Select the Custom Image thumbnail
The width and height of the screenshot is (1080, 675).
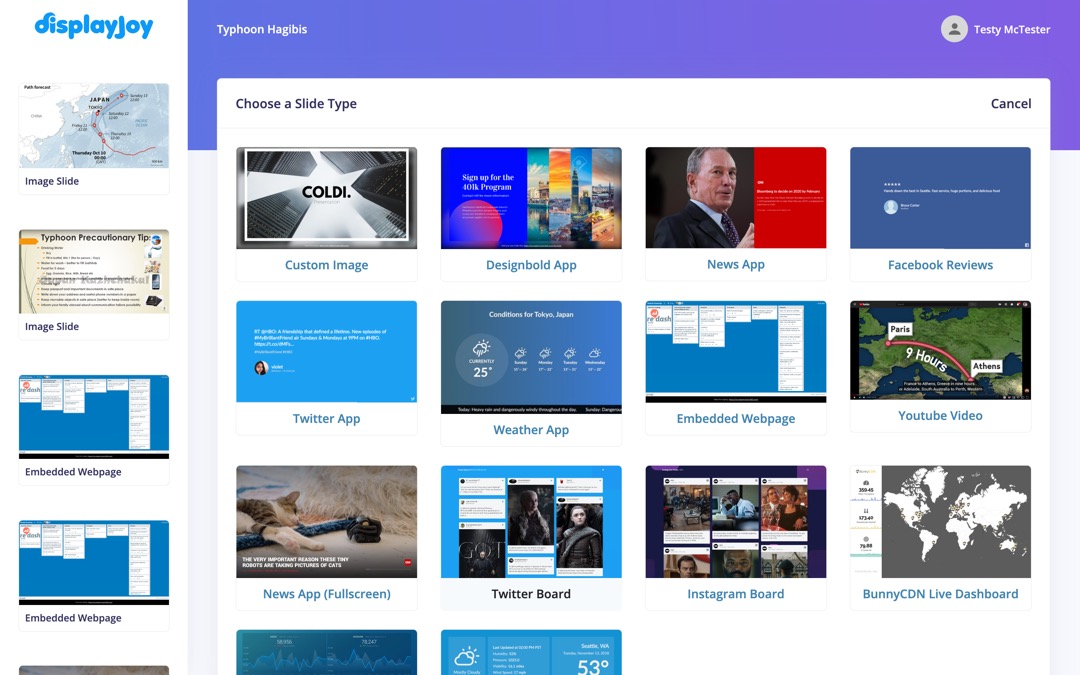(x=326, y=198)
